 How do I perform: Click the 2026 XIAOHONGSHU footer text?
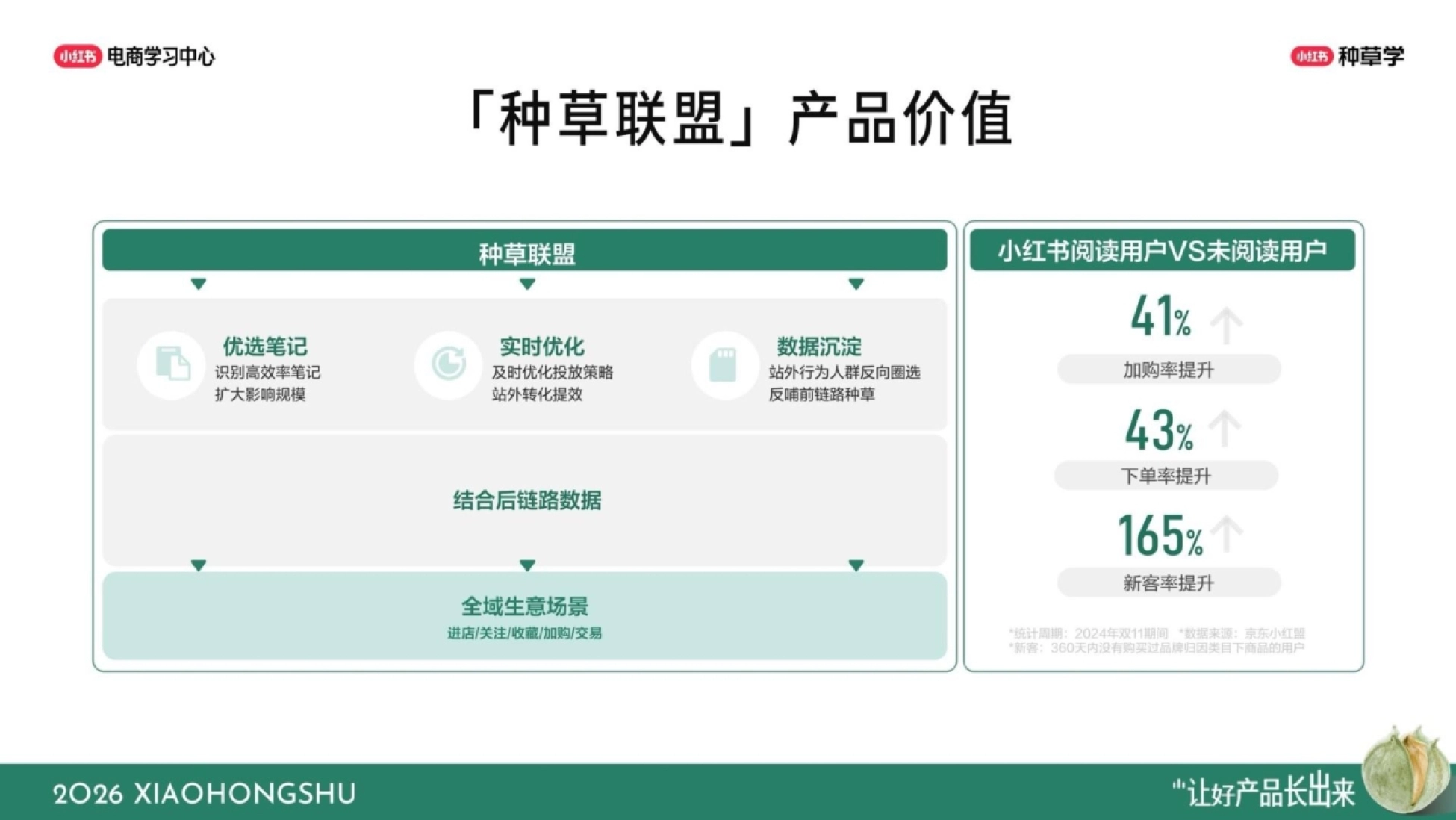pyautogui.click(x=205, y=794)
